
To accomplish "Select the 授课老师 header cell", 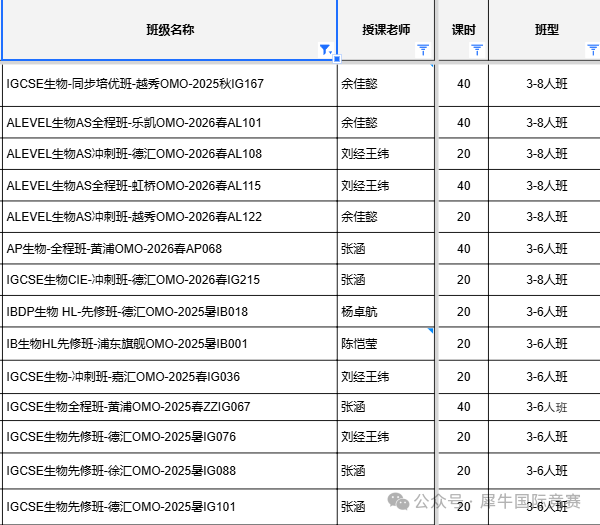I will 386,29.
